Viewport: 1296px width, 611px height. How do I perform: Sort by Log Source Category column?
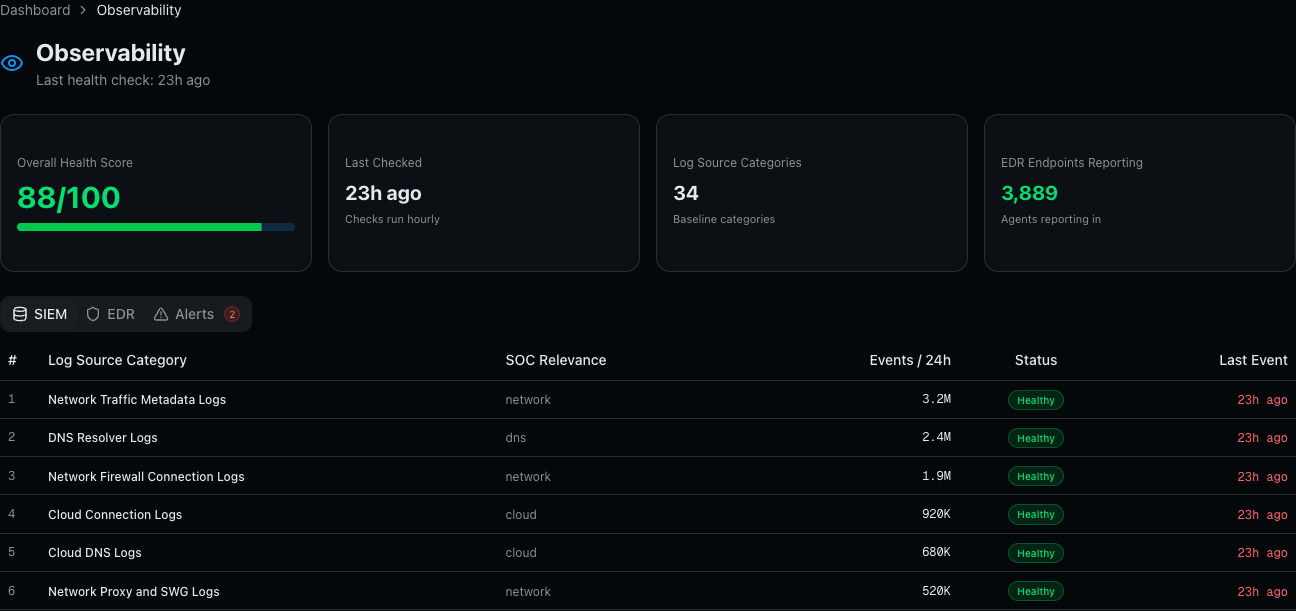117,360
